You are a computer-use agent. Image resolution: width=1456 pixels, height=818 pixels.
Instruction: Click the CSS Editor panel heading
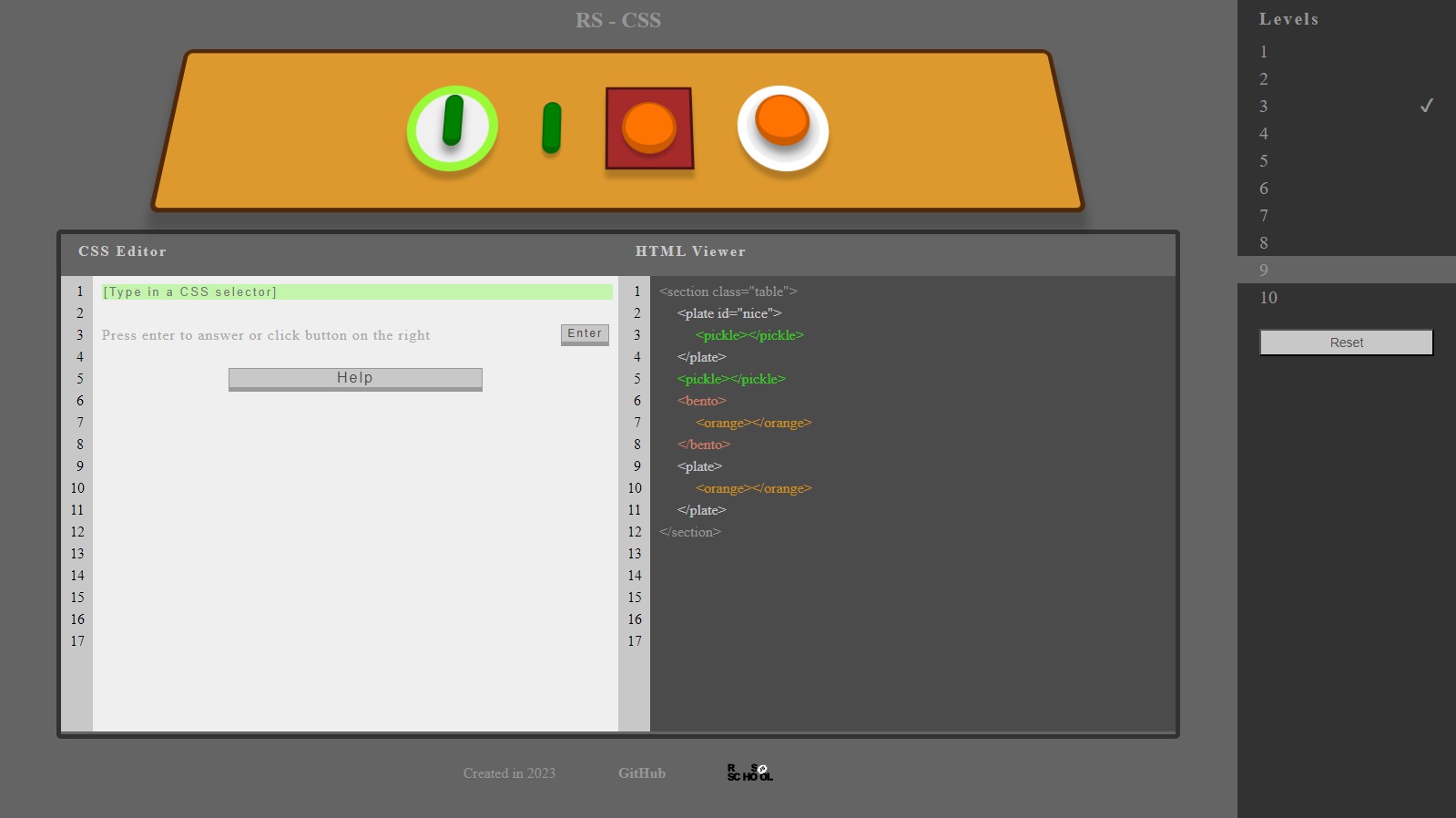[122, 251]
